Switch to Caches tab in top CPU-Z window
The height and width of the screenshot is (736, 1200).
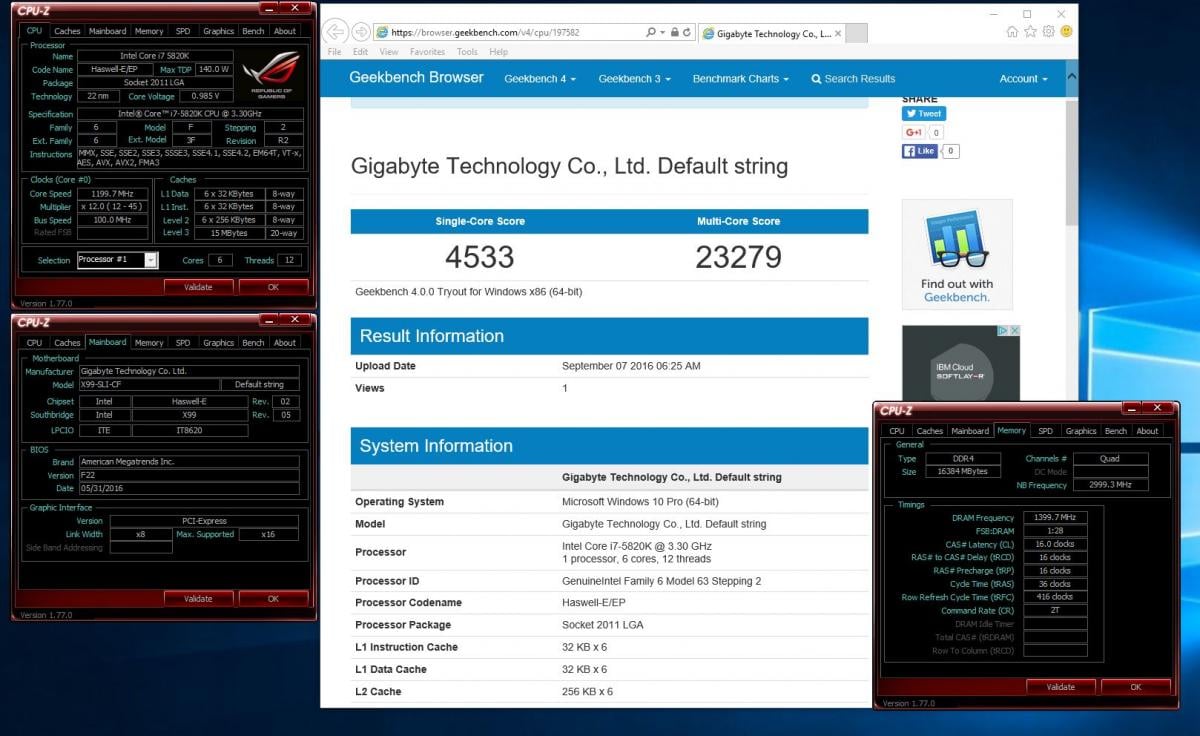[x=67, y=31]
